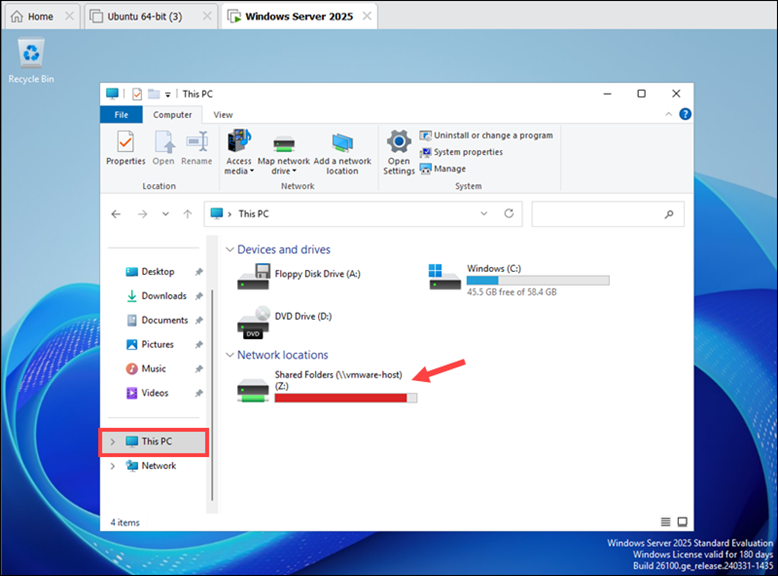Select the DVD Drive (D:) icon

(x=252, y=320)
